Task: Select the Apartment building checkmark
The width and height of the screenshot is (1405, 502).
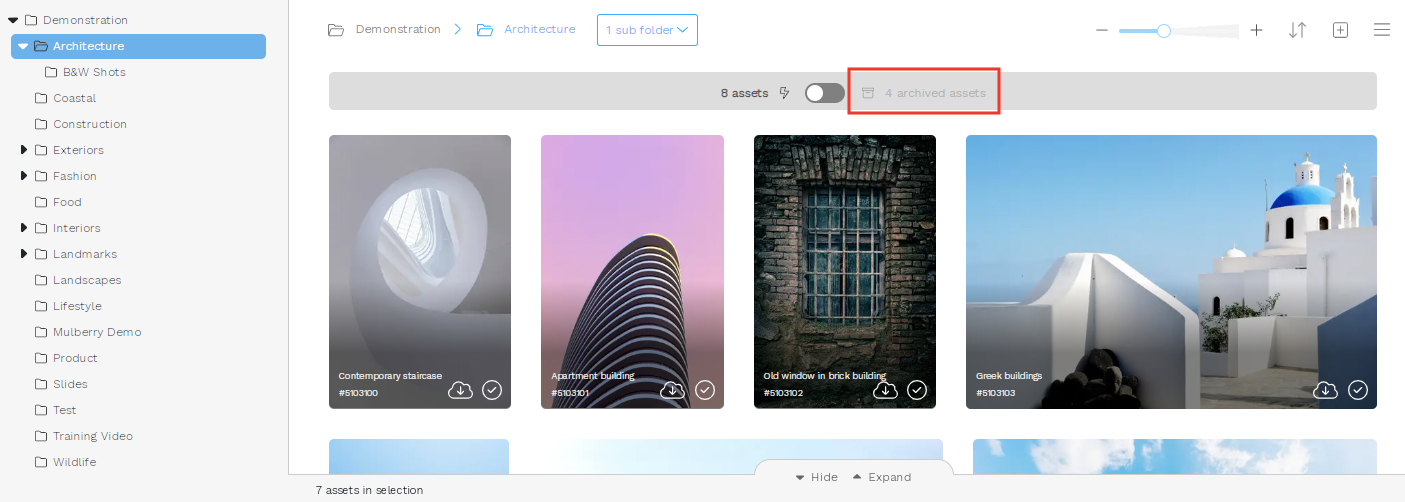Action: tap(705, 390)
